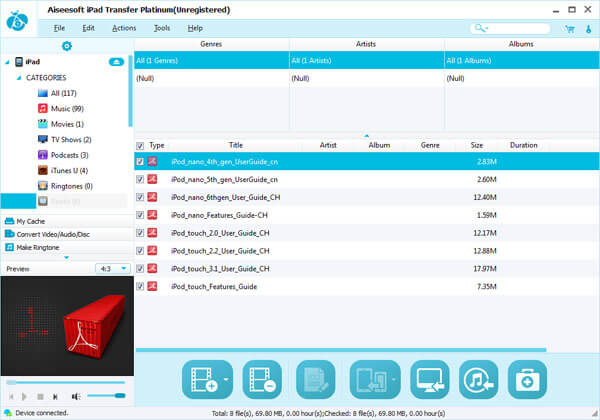This screenshot has width=600, height=420.
Task: Click the register key icon
Action: [x=589, y=29]
